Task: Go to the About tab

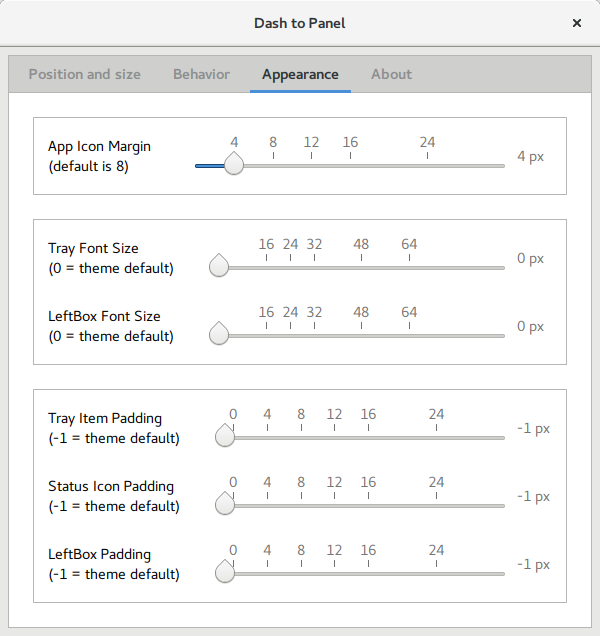Action: [391, 74]
